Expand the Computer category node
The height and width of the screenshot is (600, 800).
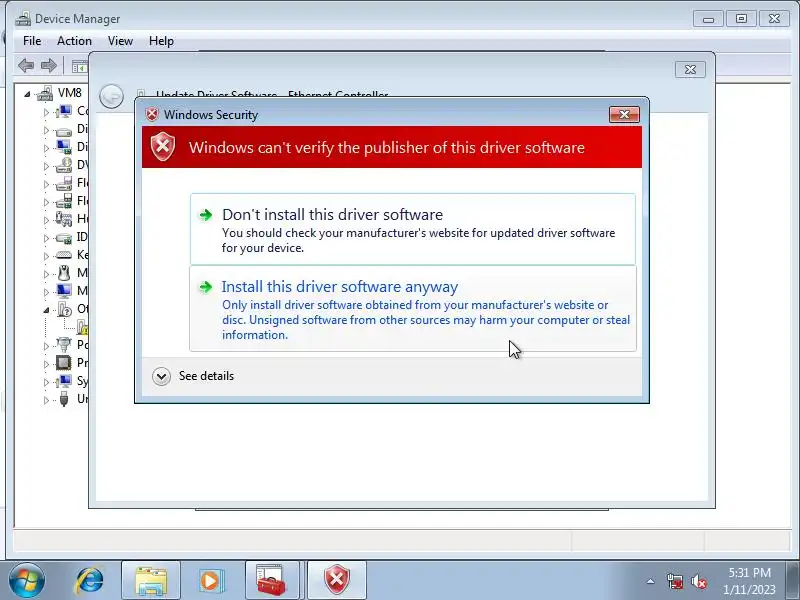click(x=46, y=112)
